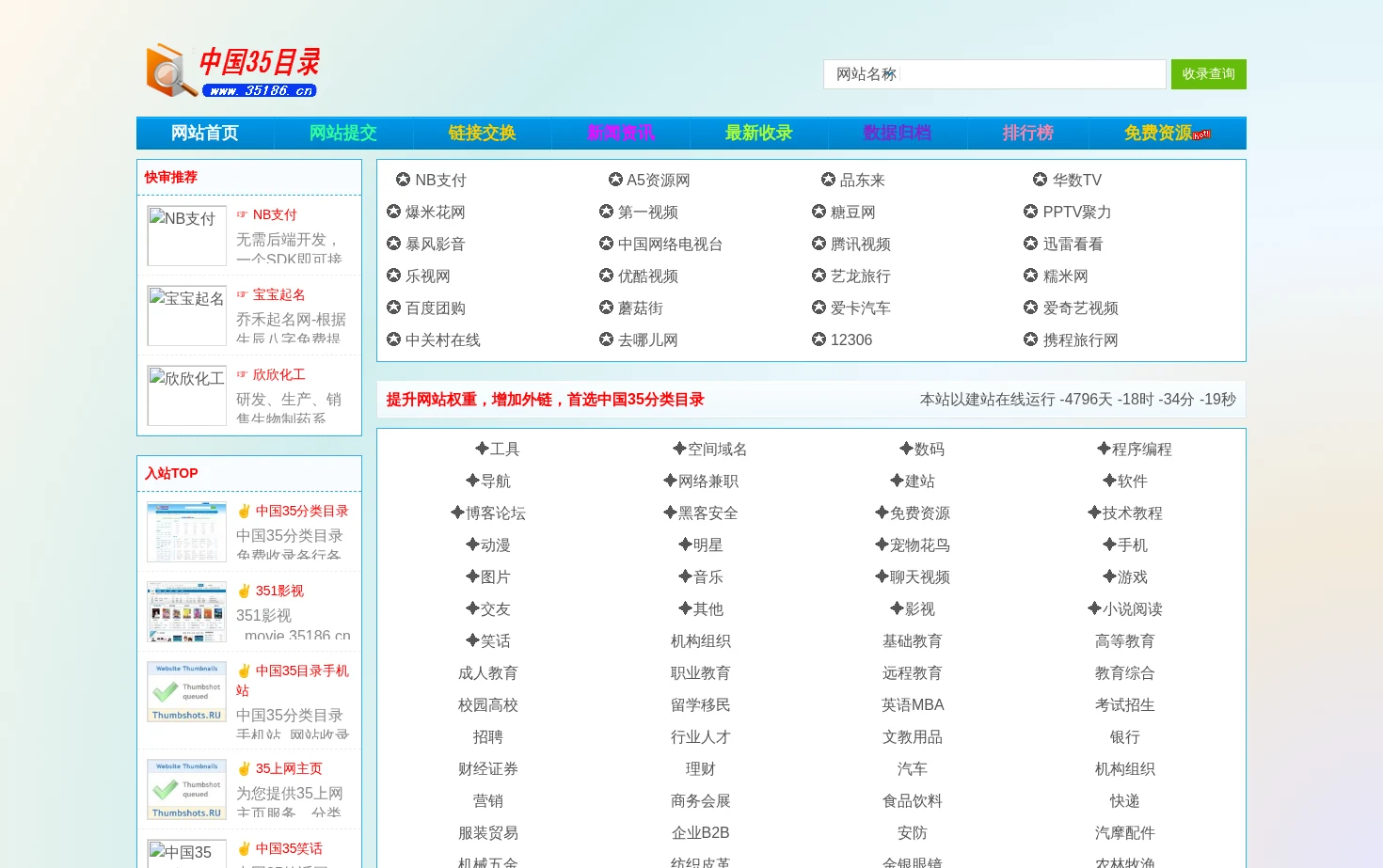This screenshot has height=868, width=1383.
Task: Click the star icon beside 优酷视频
Action: click(x=606, y=276)
